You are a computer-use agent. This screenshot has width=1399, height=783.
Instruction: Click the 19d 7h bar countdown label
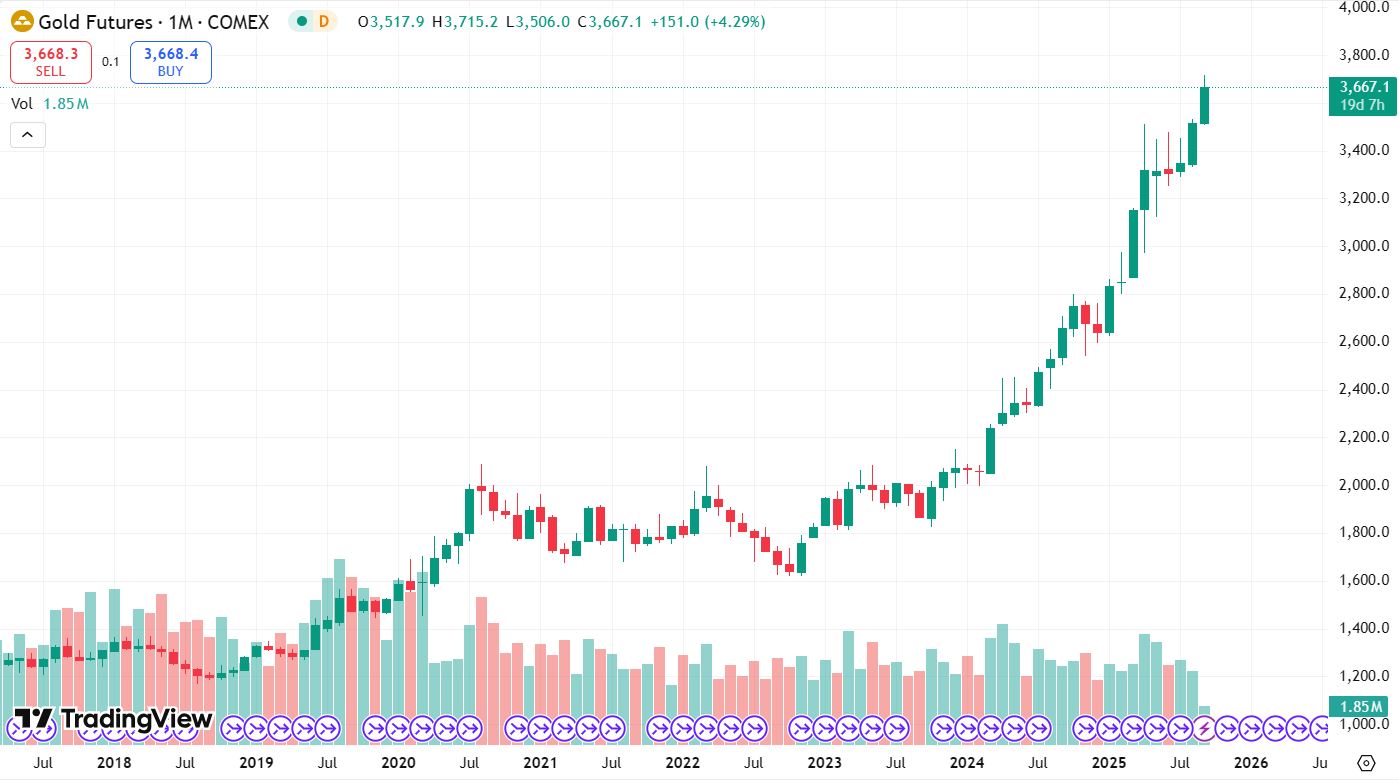tap(1361, 105)
